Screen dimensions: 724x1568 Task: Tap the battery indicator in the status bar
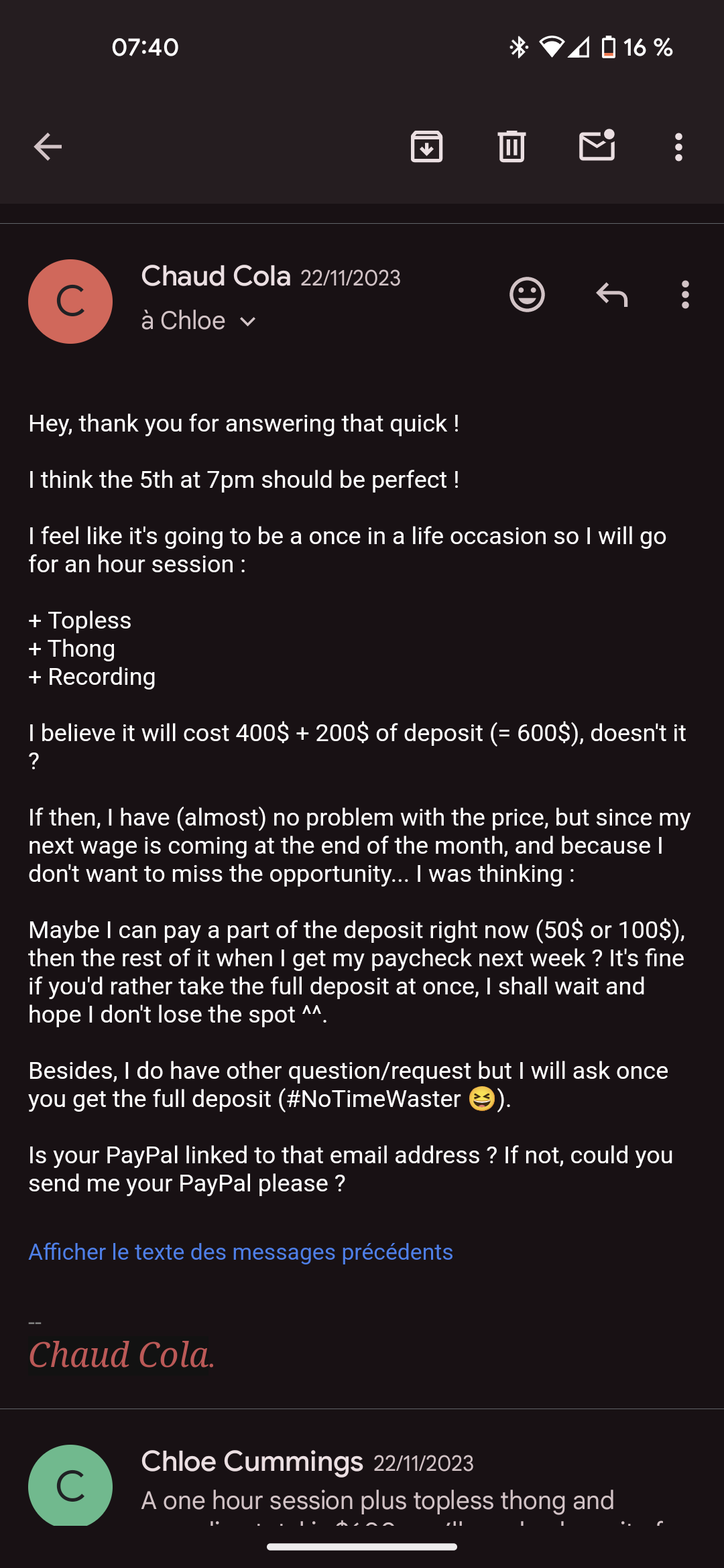609,48
